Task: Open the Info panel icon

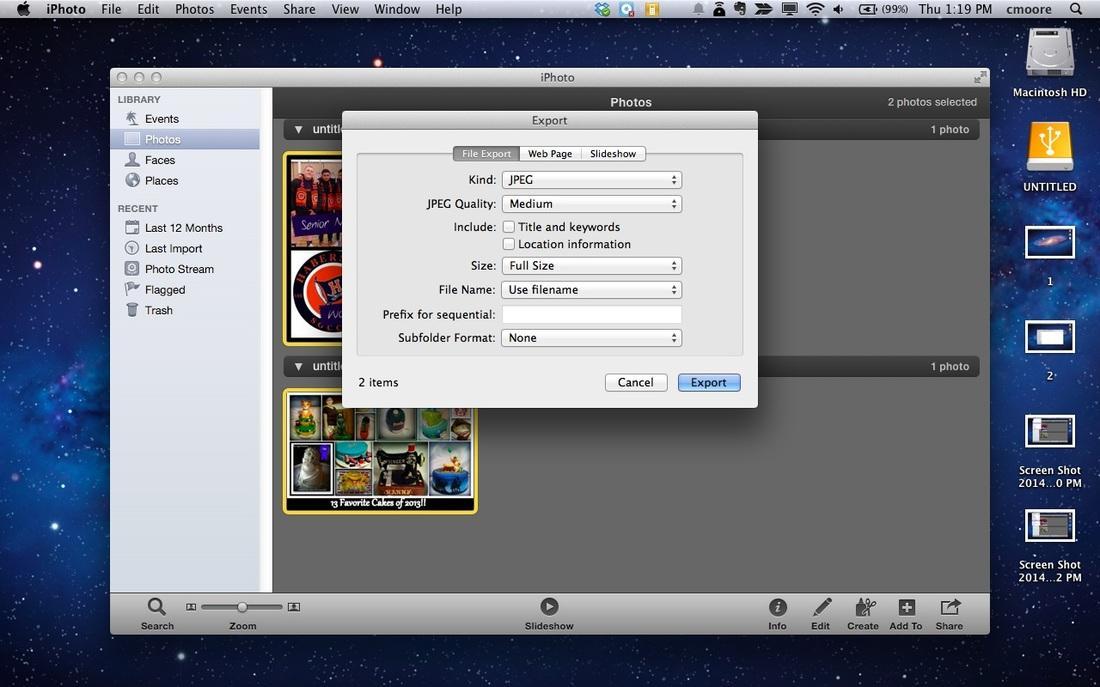Action: [777, 607]
